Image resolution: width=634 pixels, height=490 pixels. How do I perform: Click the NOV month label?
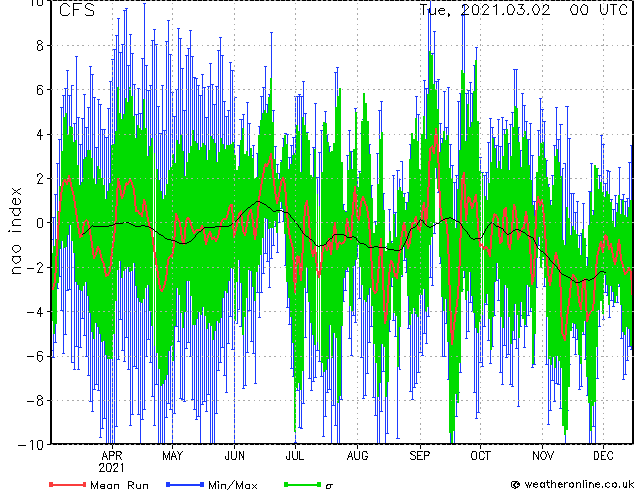pyautogui.click(x=543, y=456)
